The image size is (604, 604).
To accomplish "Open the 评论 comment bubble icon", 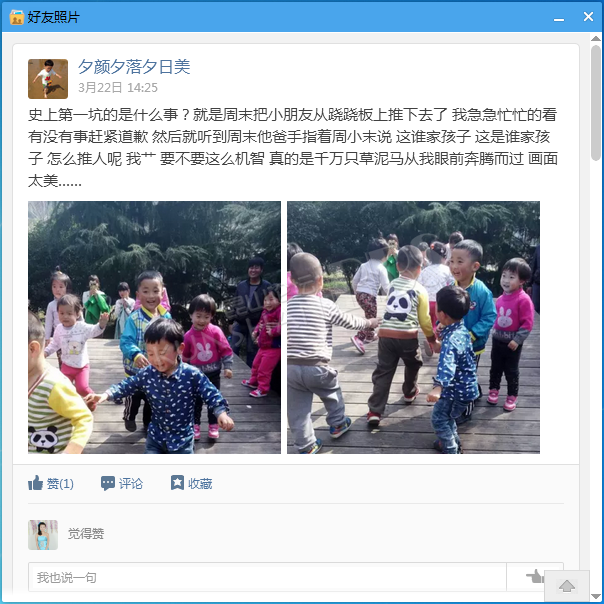I will pyautogui.click(x=107, y=483).
